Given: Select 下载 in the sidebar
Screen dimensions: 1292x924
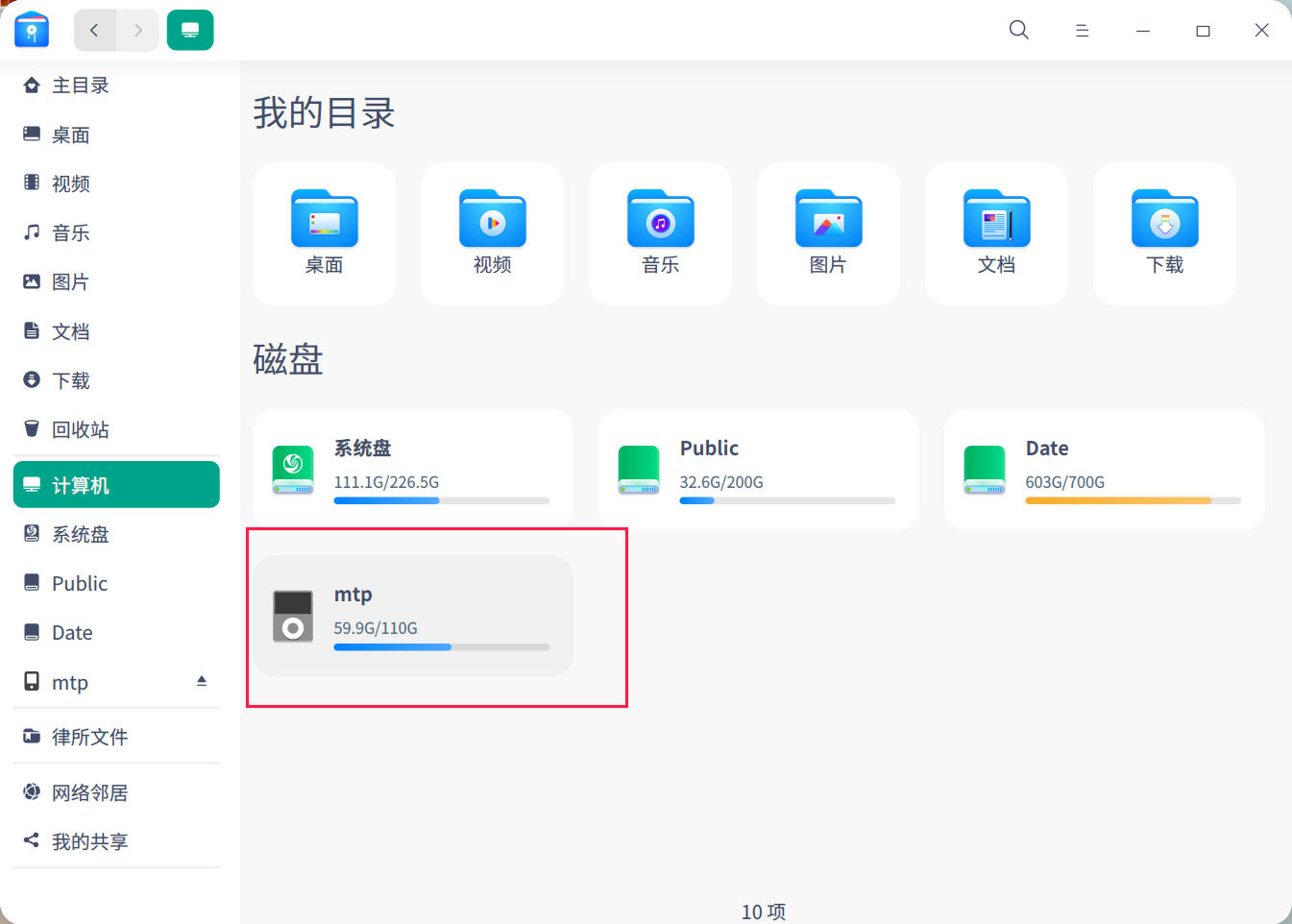Looking at the screenshot, I should click(x=116, y=380).
